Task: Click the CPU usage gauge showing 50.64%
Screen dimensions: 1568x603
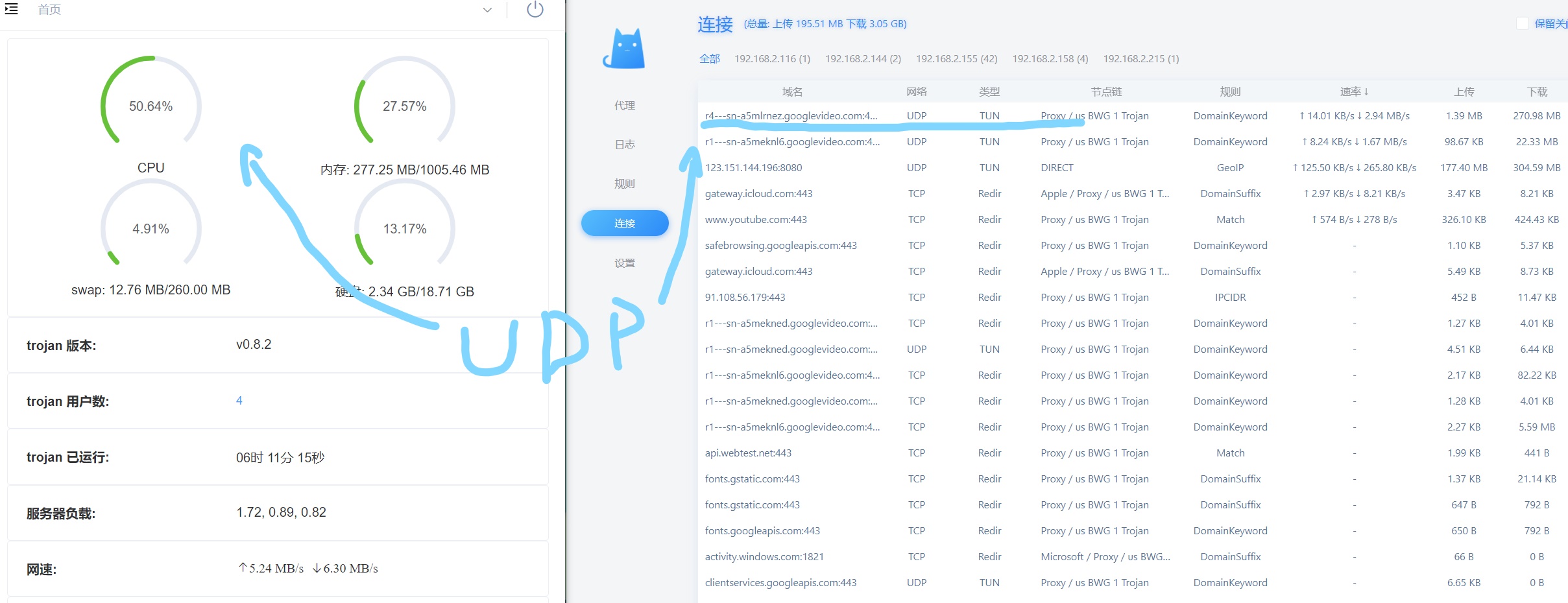Action: (x=151, y=106)
